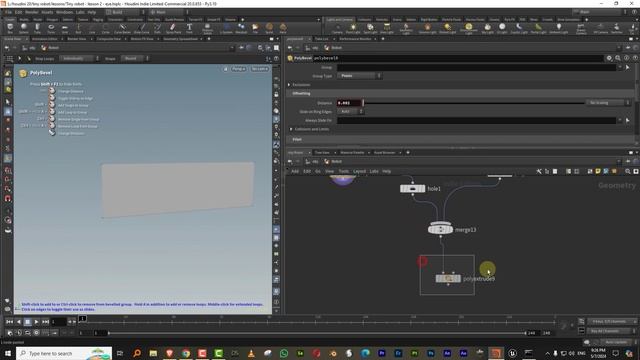640x360 pixels.
Task: Play the timeline forward
Action: (x=36, y=322)
